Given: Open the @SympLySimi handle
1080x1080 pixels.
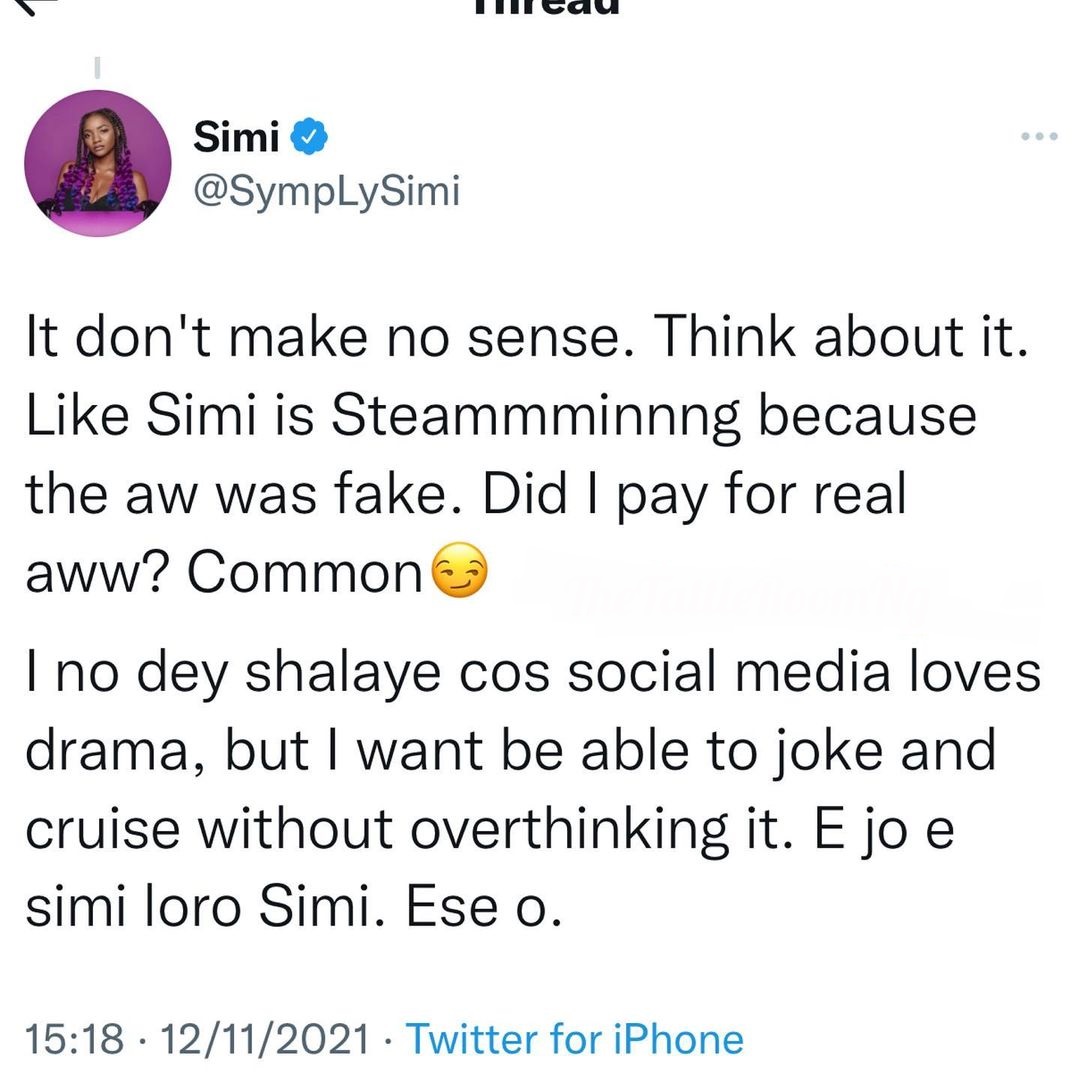Looking at the screenshot, I should (x=326, y=189).
